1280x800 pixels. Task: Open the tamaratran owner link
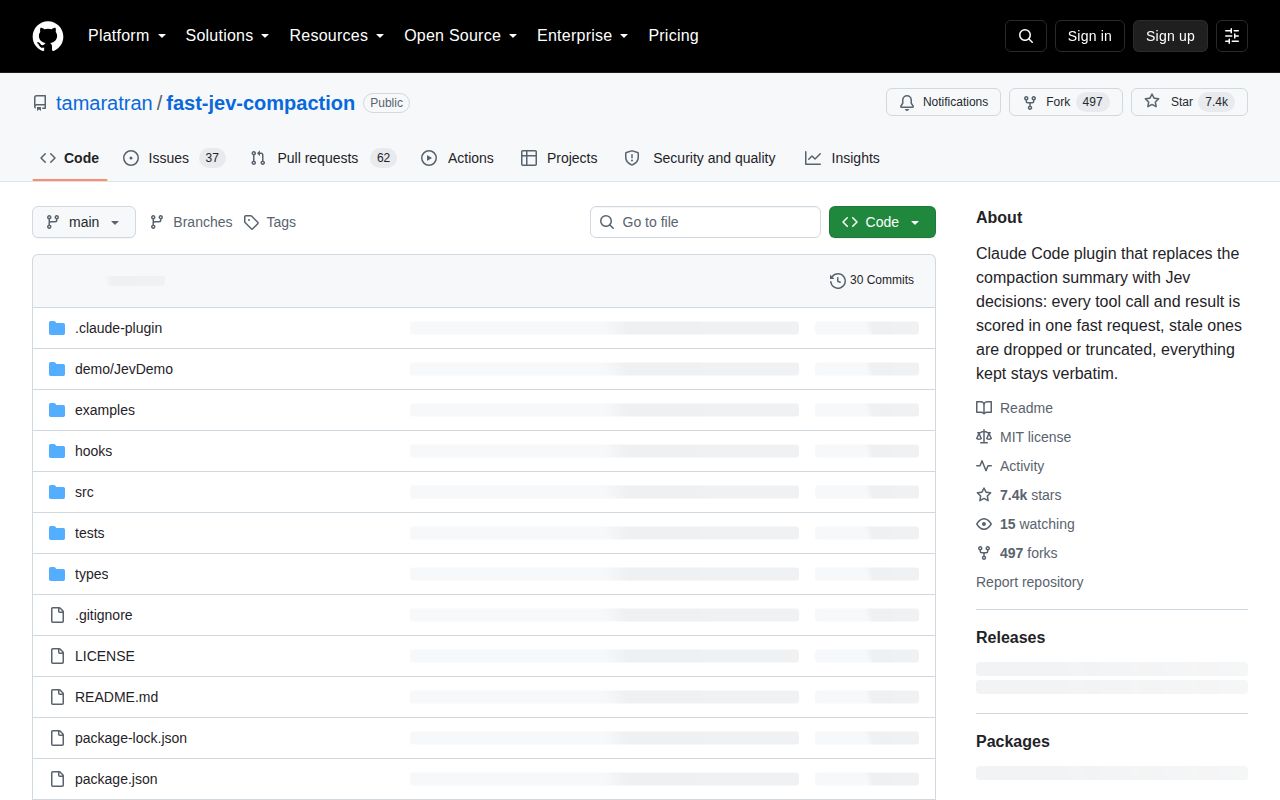(x=104, y=103)
